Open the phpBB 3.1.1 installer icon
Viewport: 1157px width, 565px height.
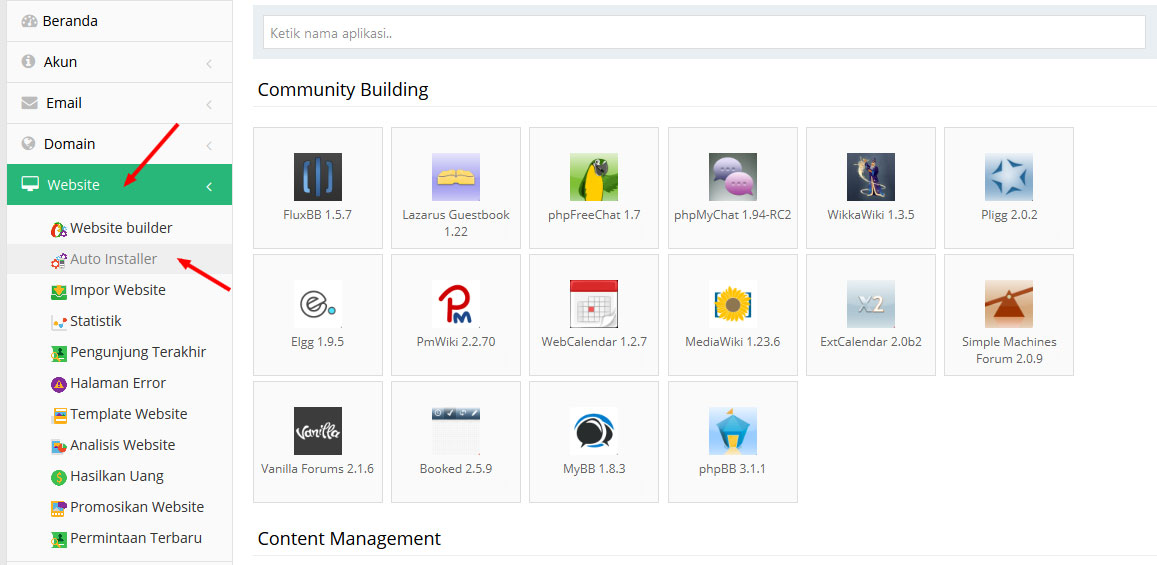point(733,431)
